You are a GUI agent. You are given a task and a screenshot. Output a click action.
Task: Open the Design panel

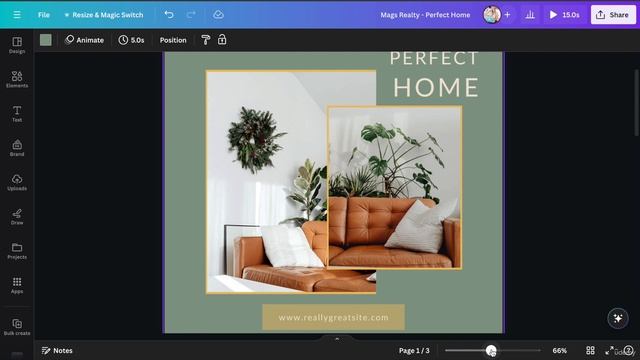[17, 45]
